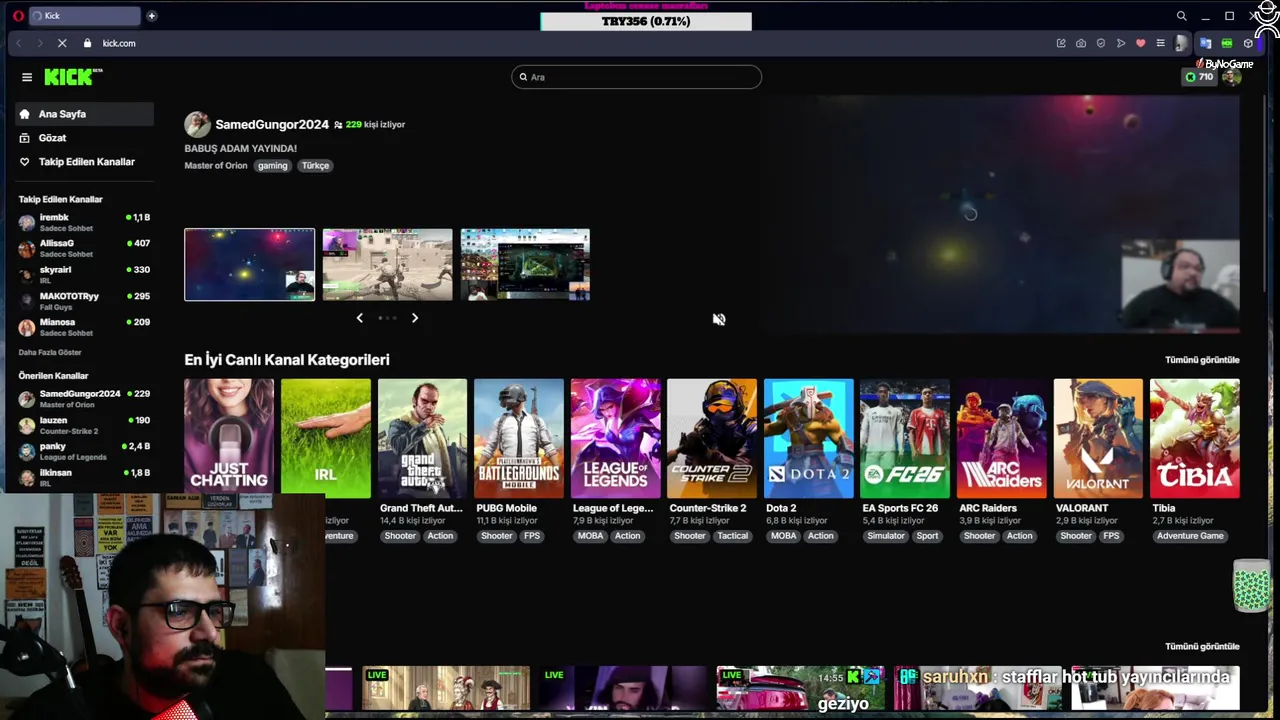
Task: Open Takip Edilen Kanallar in sidebar
Action: (x=84, y=162)
